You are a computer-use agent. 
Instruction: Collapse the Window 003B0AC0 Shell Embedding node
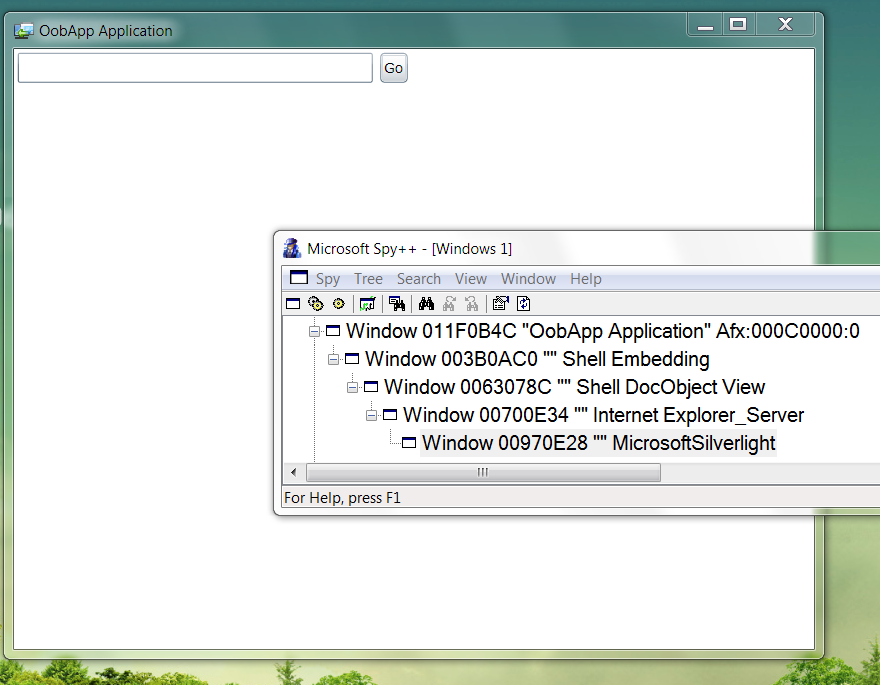click(x=333, y=360)
